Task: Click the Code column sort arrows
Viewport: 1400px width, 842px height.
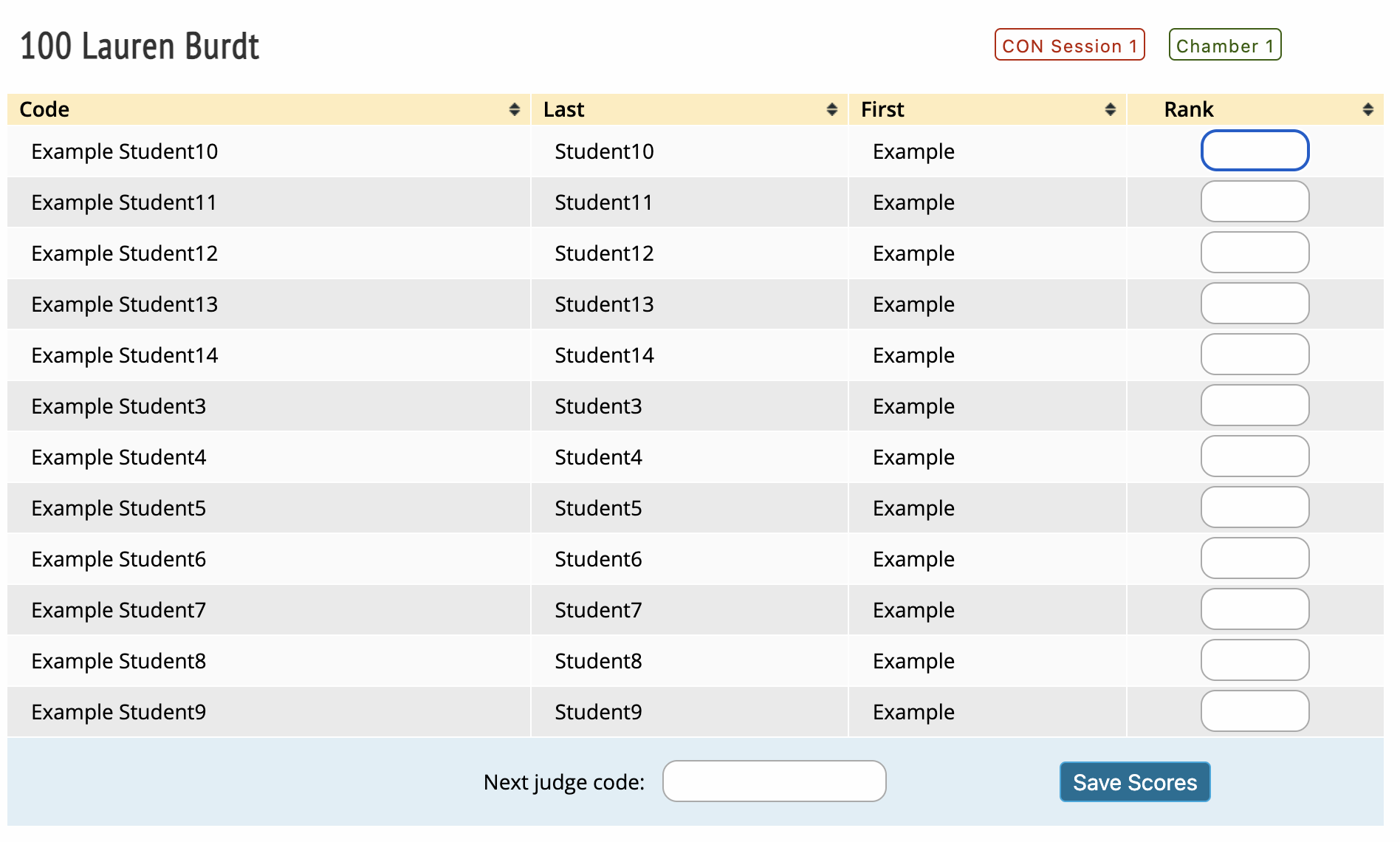Action: 514,109
